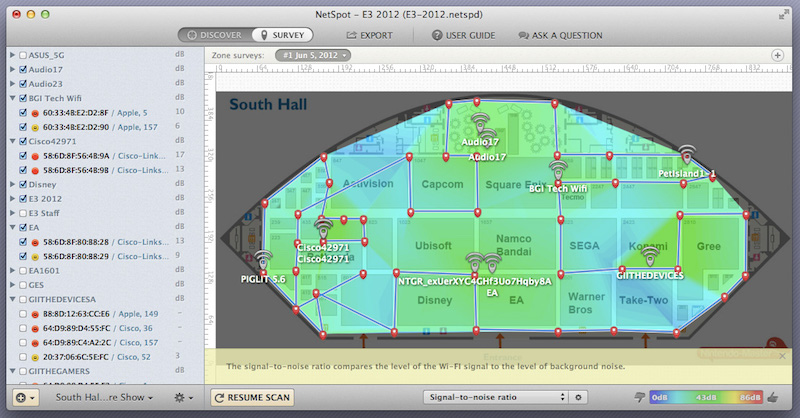Screen dimensions: 800x418
Task: Click the Resume Scan button
Action: (x=252, y=397)
